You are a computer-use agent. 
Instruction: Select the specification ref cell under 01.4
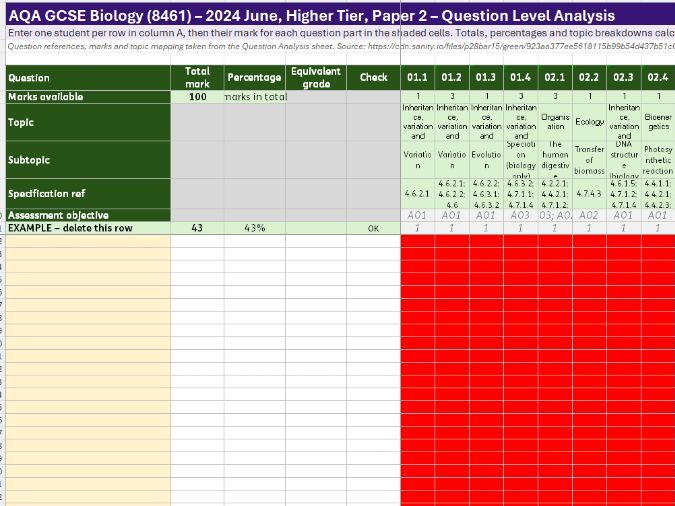coord(520,194)
